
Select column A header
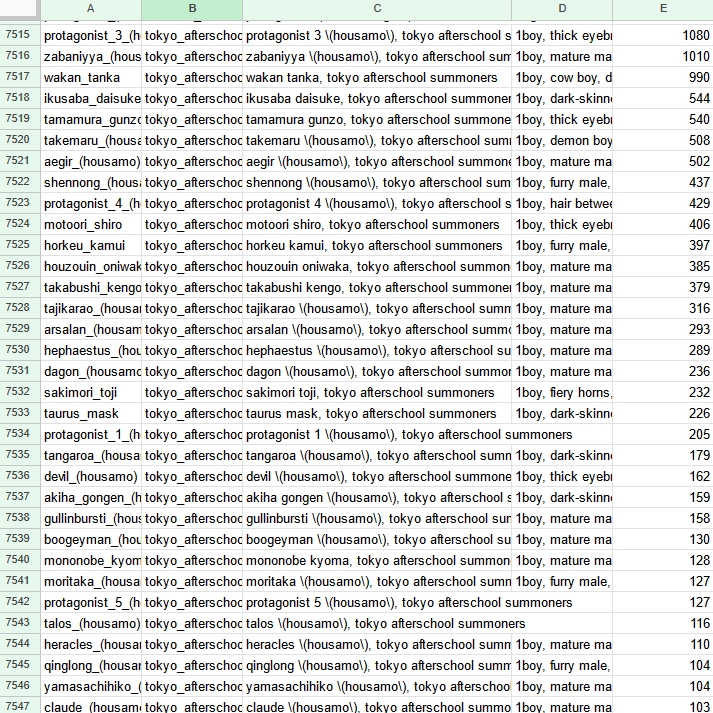coord(91,9)
